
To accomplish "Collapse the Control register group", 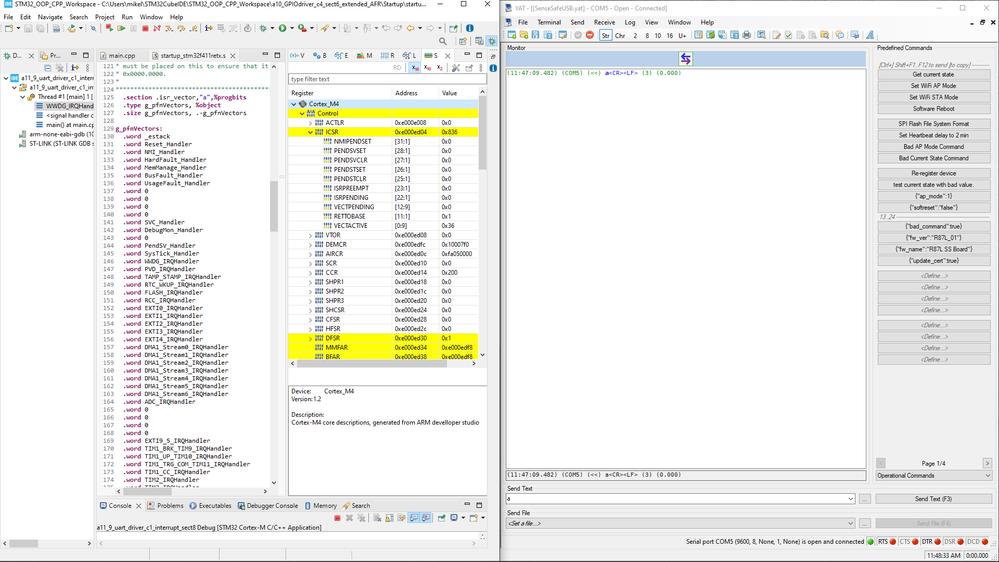I will click(302, 113).
